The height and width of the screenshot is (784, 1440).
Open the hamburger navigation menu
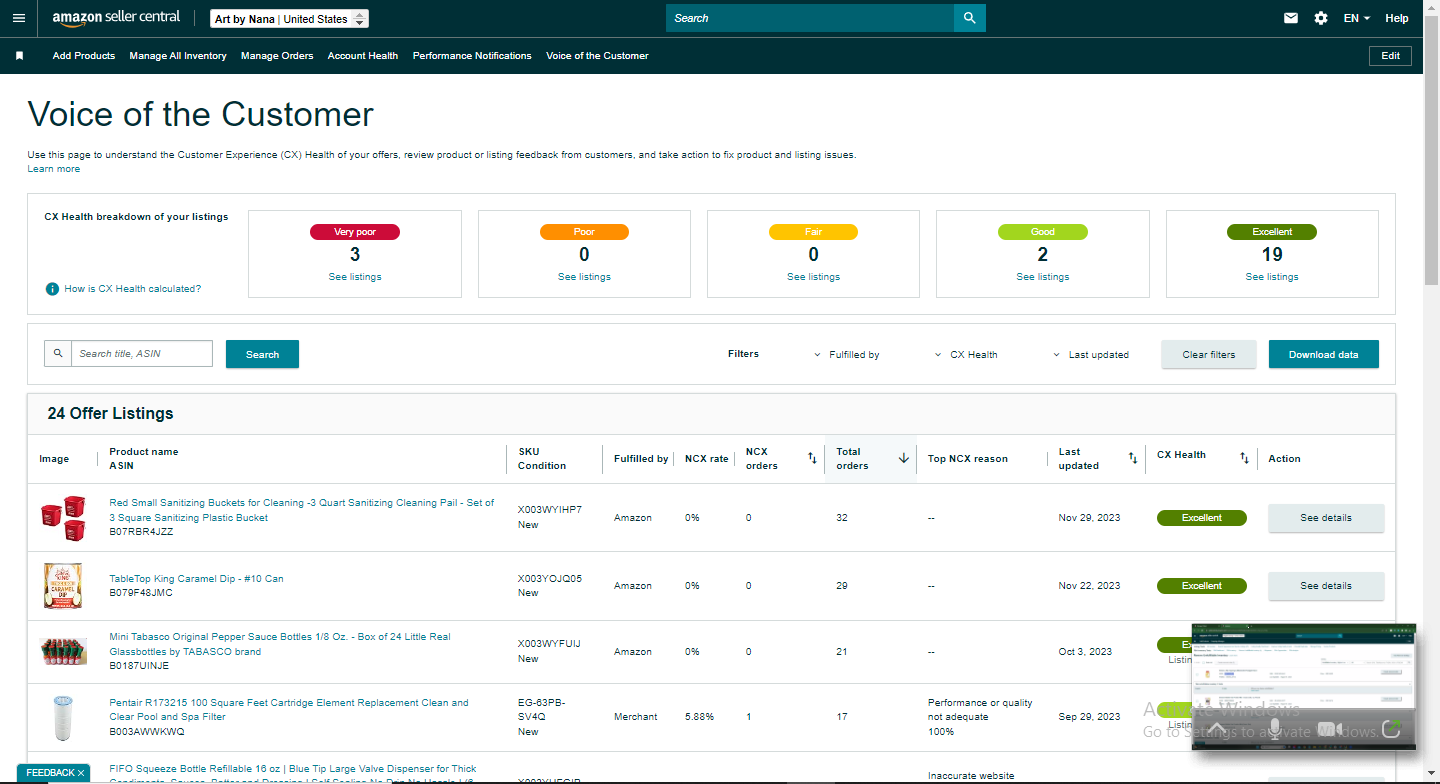pos(18,18)
